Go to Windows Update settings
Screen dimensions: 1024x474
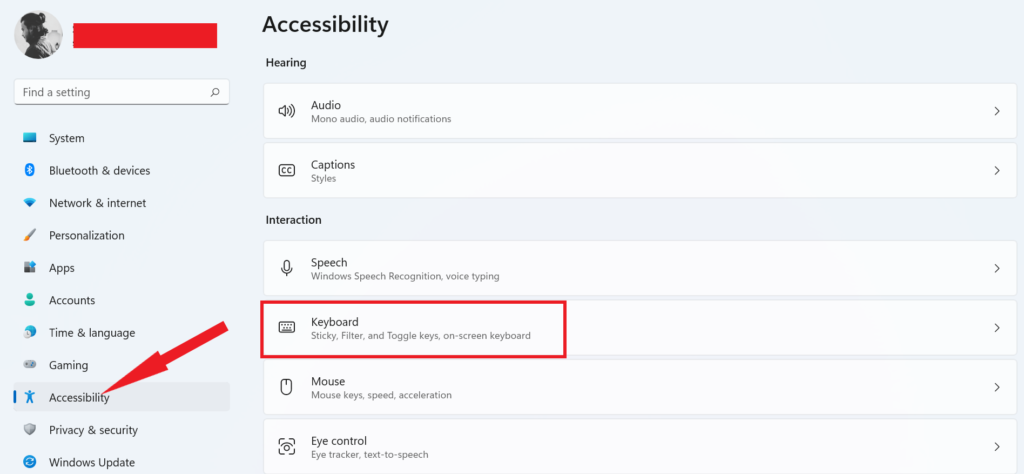(x=121, y=462)
